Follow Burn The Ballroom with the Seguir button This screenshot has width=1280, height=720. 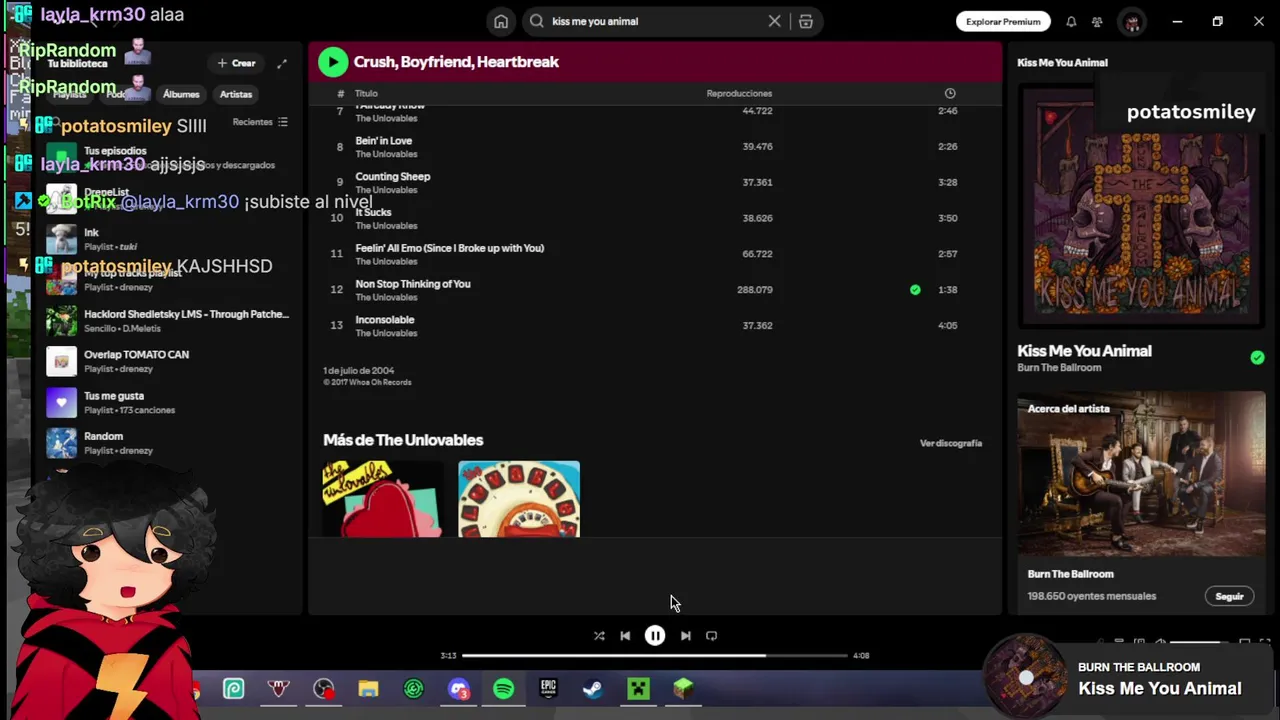(1229, 597)
